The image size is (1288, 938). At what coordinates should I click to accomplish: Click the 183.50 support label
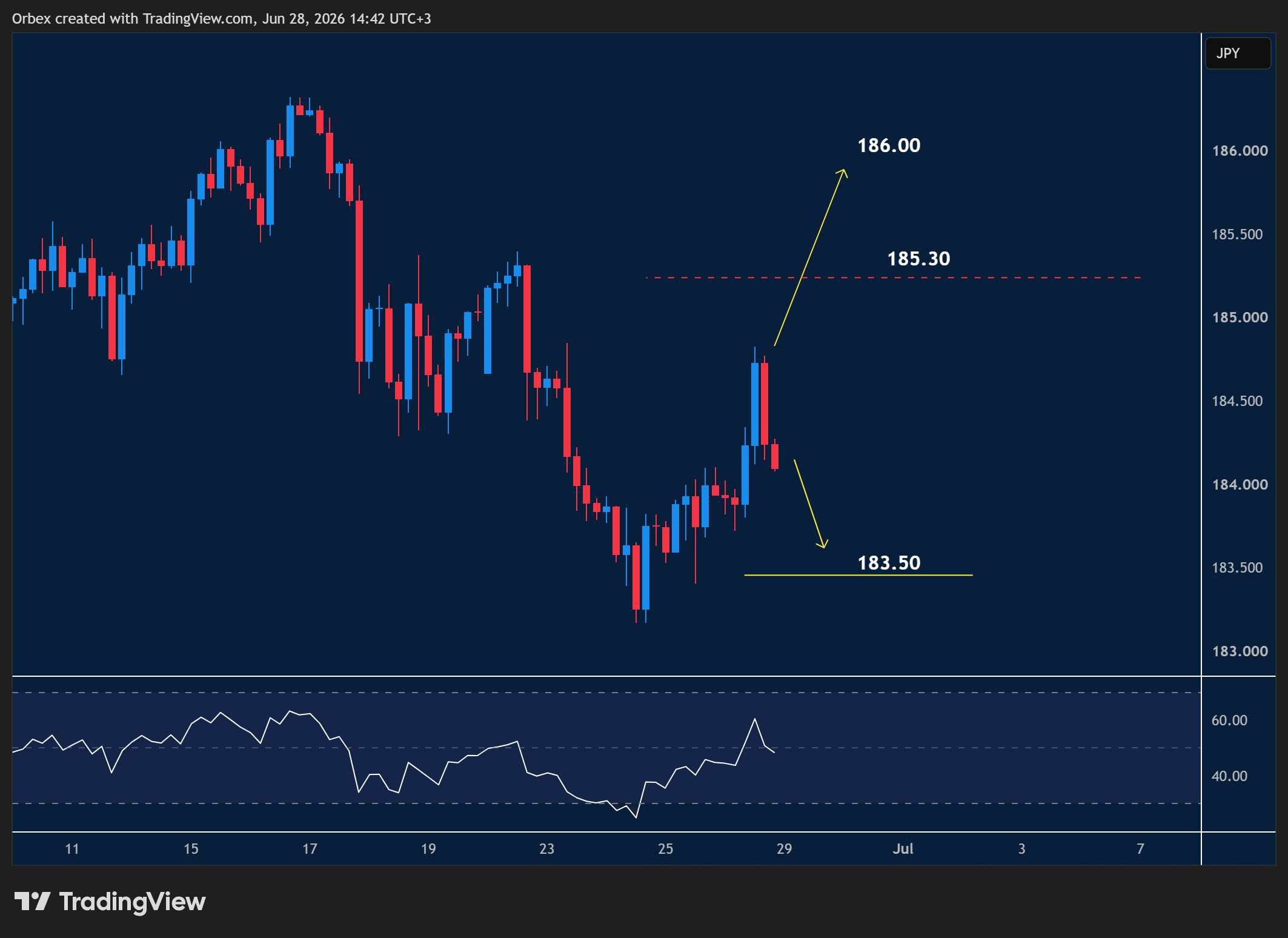pos(889,563)
